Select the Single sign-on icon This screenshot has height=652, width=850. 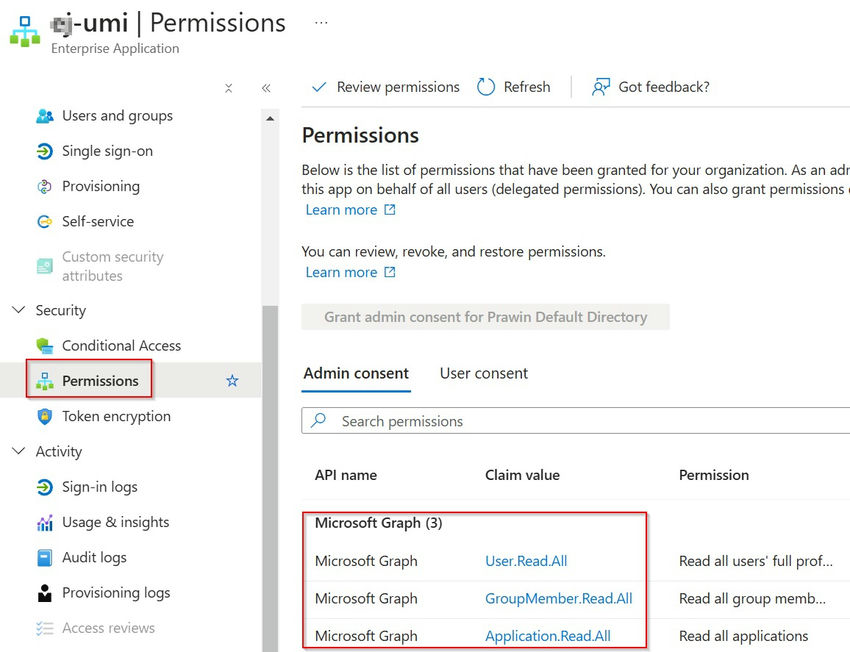pyautogui.click(x=45, y=151)
